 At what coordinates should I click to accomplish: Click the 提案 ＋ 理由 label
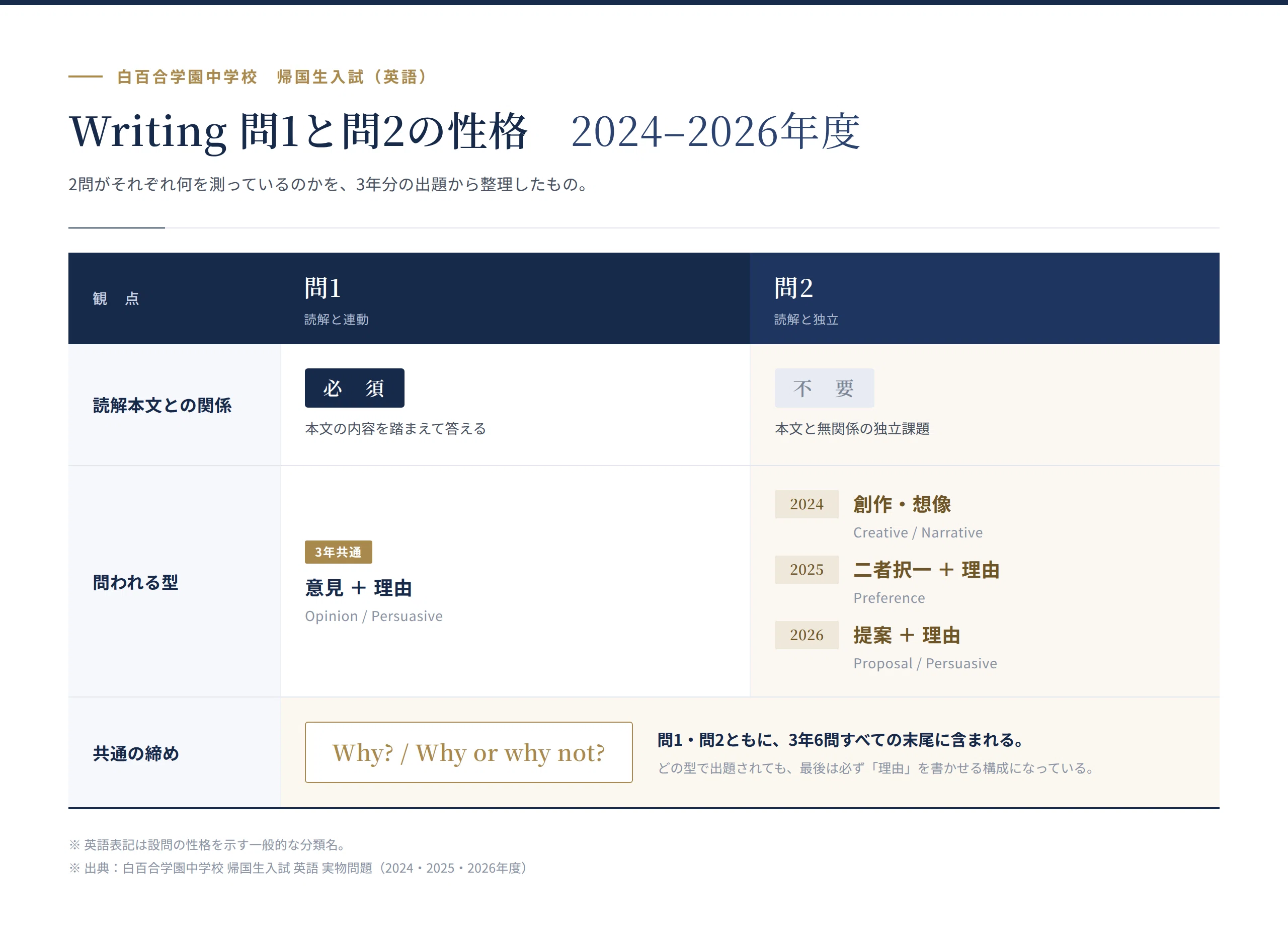pos(906,635)
